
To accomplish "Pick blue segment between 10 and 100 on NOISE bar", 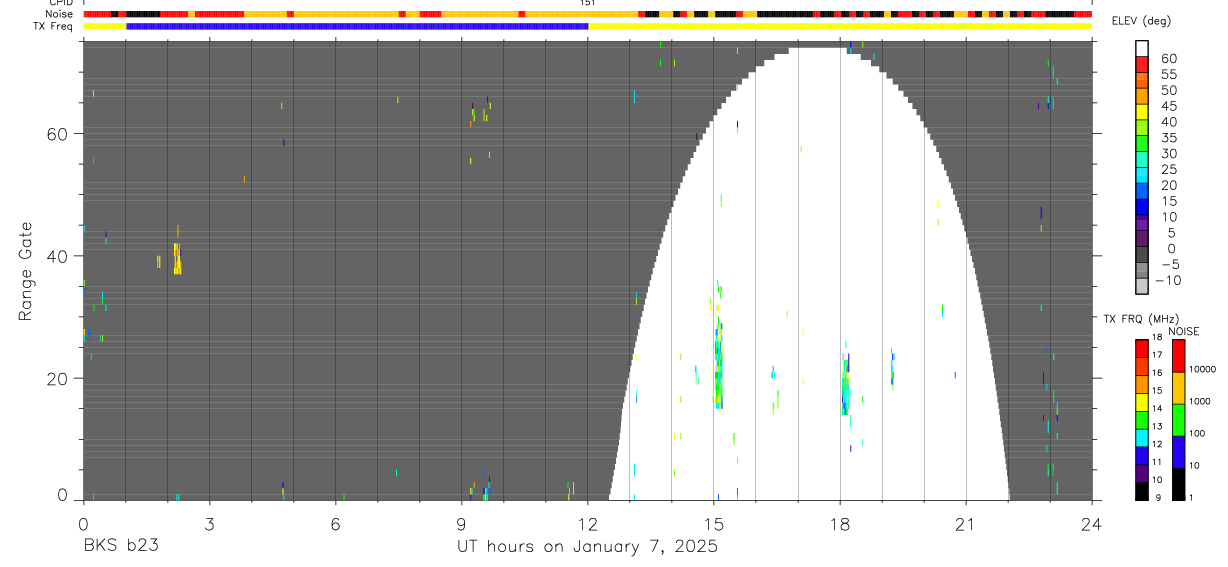I will [1178, 451].
